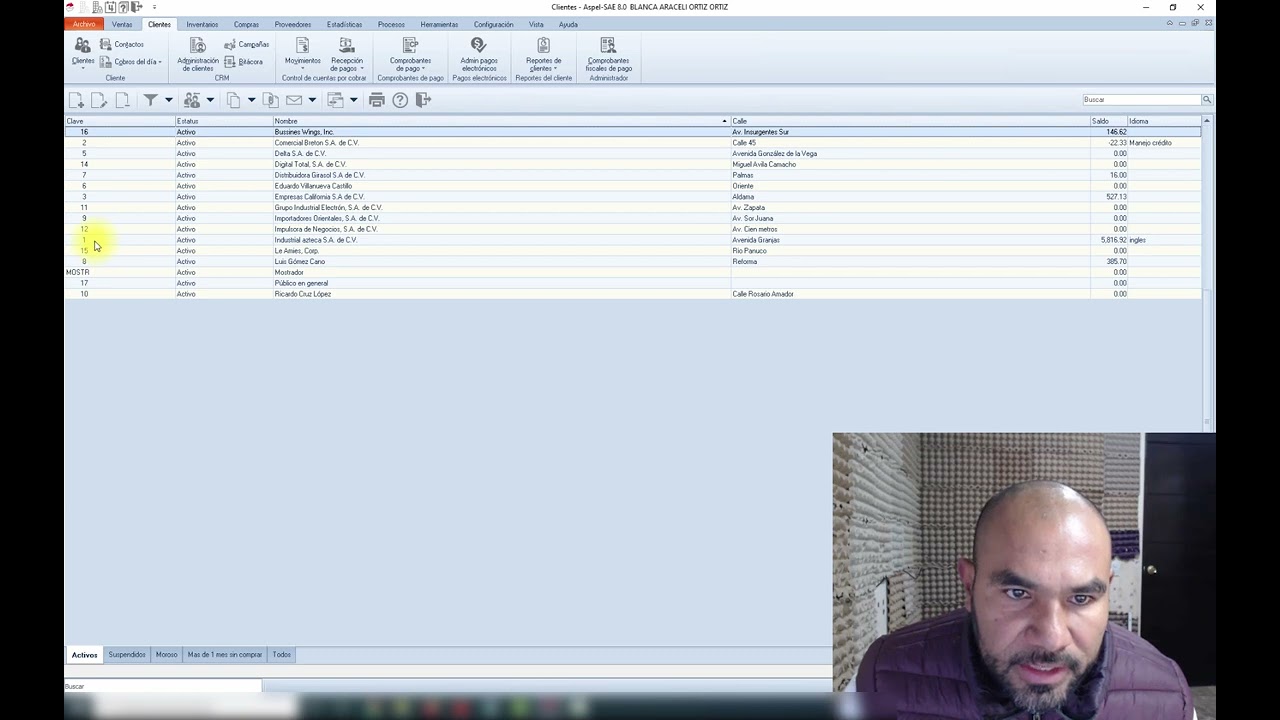Viewport: 1280px width, 720px height.
Task: Select the Bussines Wings, Inc. row
Action: tap(633, 132)
